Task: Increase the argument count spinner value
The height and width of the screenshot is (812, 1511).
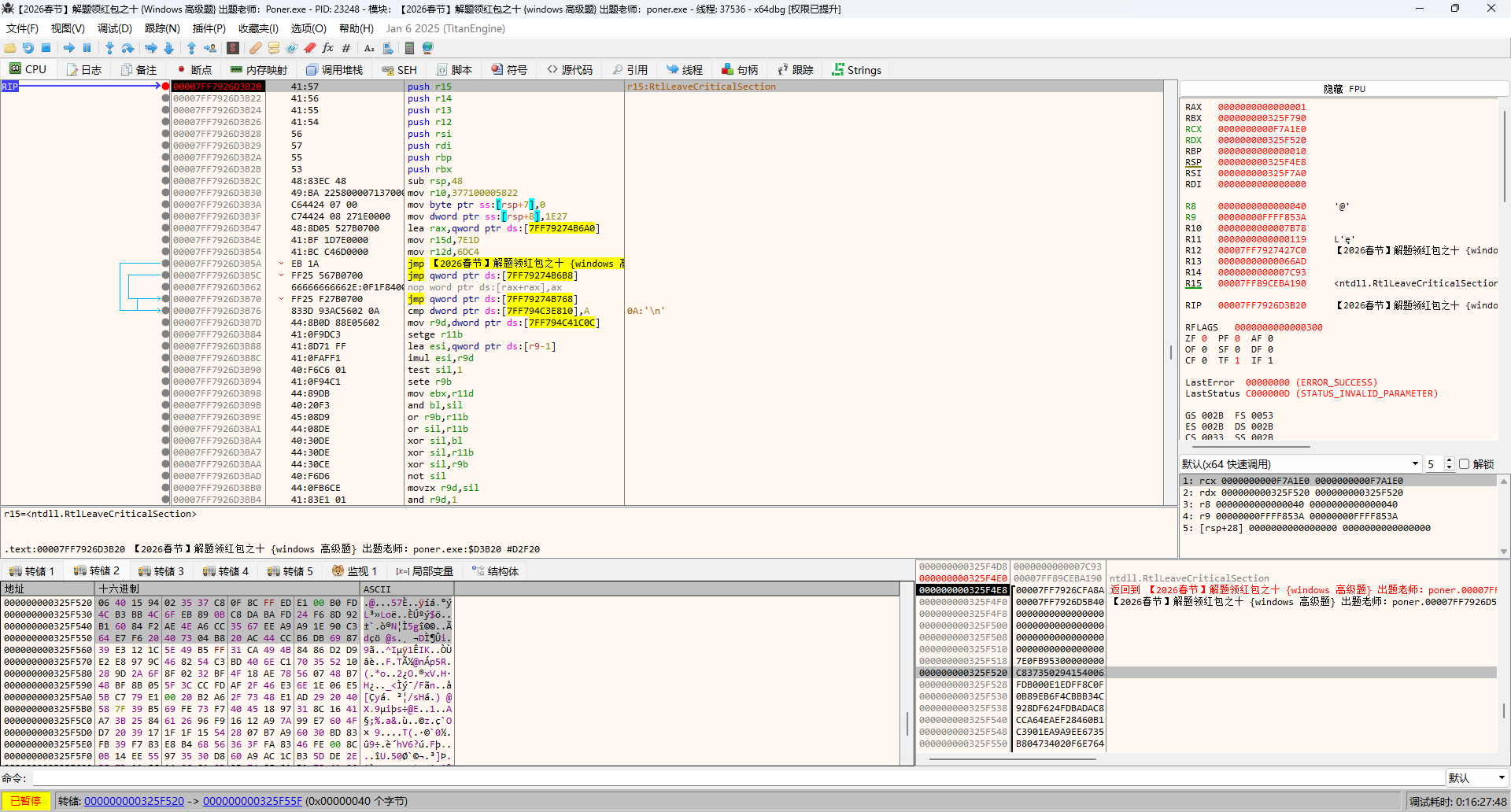Action: [x=1449, y=461]
